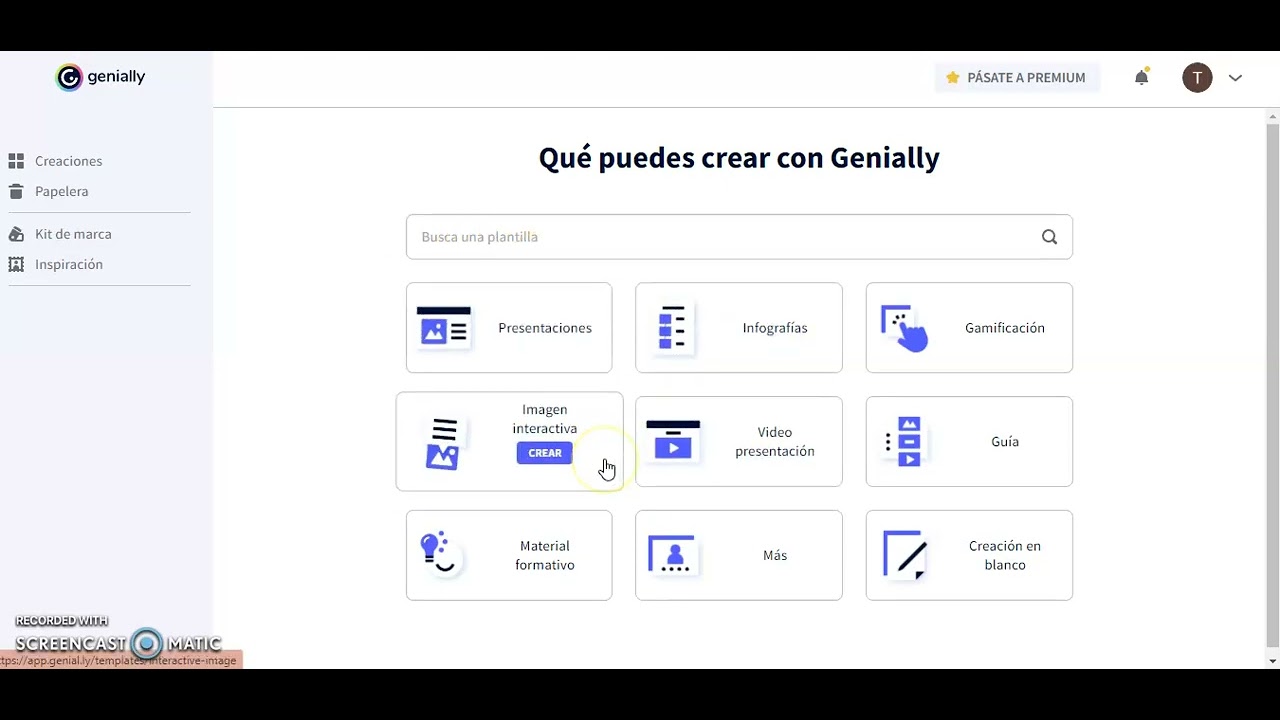
Task: Click the CREAR button
Action: (x=545, y=453)
